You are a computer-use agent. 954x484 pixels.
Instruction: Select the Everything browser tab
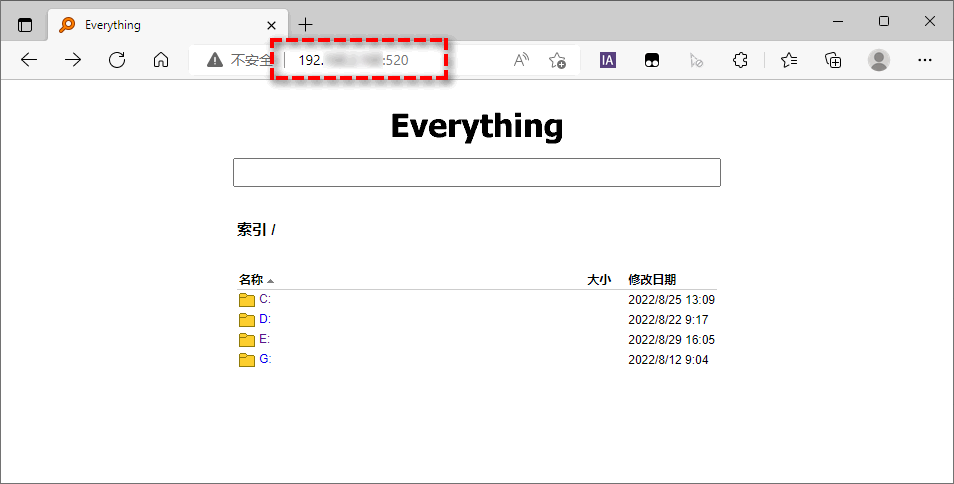(167, 25)
